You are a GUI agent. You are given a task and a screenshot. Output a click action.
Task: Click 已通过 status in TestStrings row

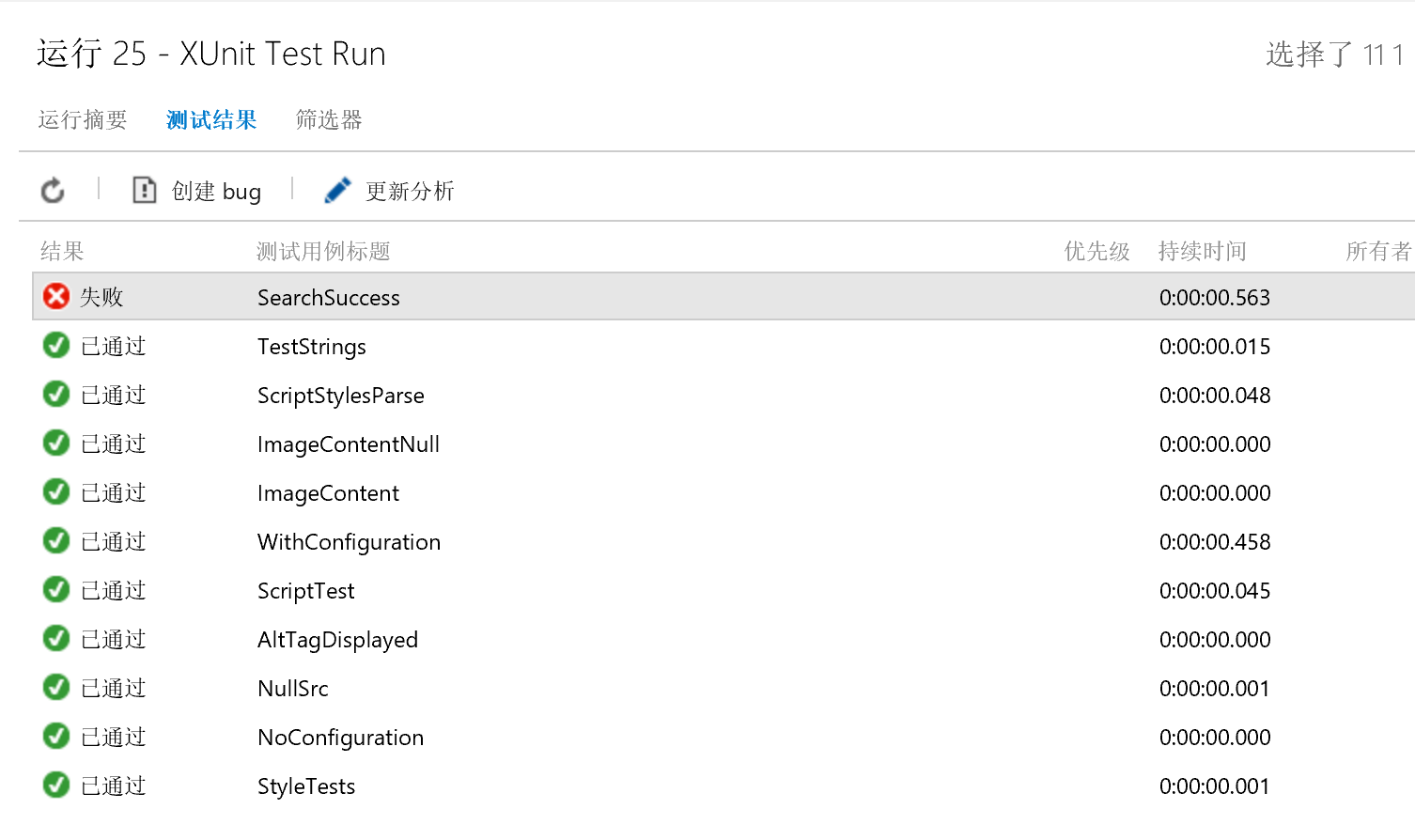[114, 346]
